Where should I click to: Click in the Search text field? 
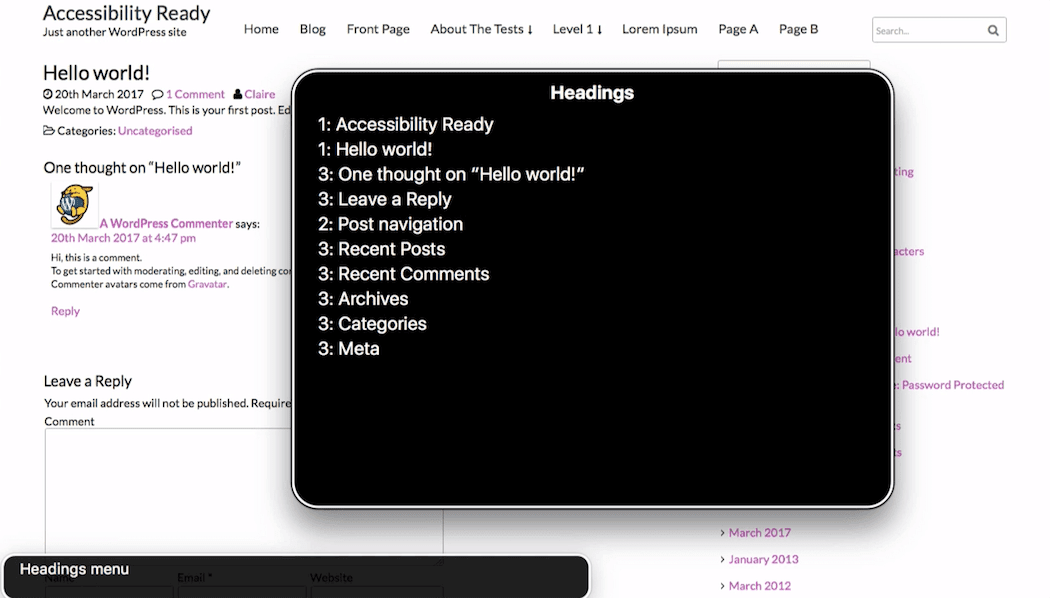pyautogui.click(x=926, y=30)
